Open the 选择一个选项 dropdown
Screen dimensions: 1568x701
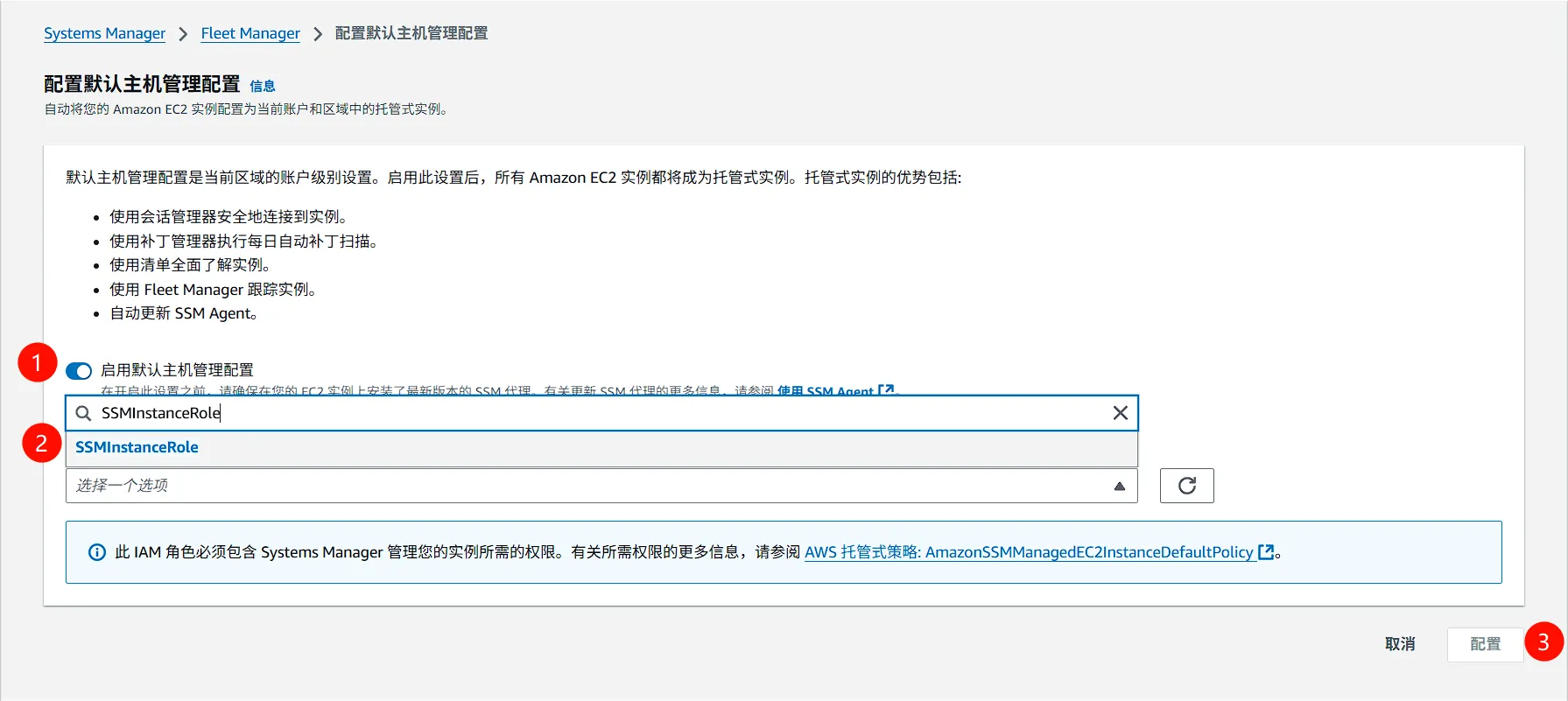587,486
